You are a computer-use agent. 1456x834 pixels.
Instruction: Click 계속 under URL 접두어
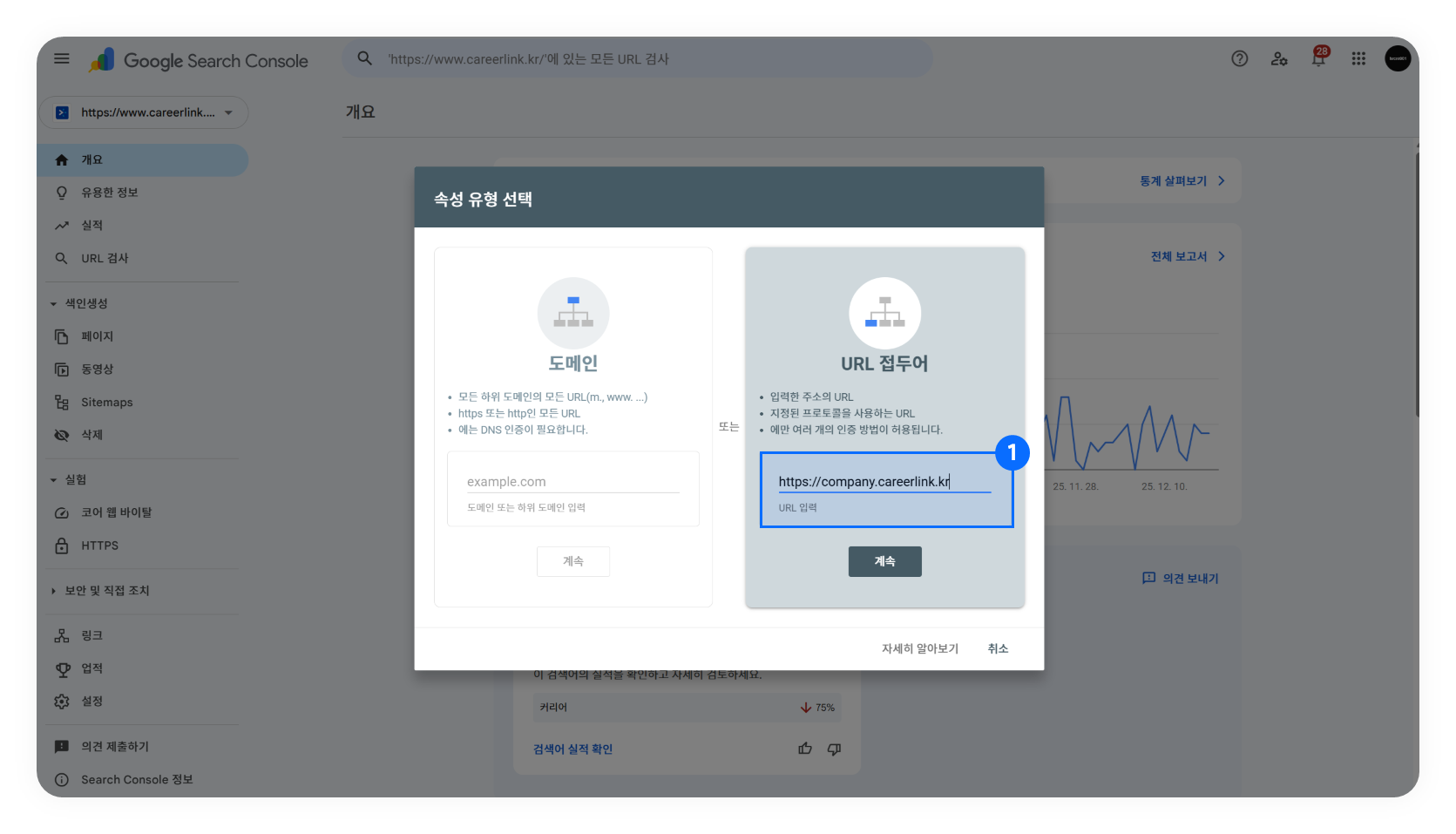(x=884, y=561)
